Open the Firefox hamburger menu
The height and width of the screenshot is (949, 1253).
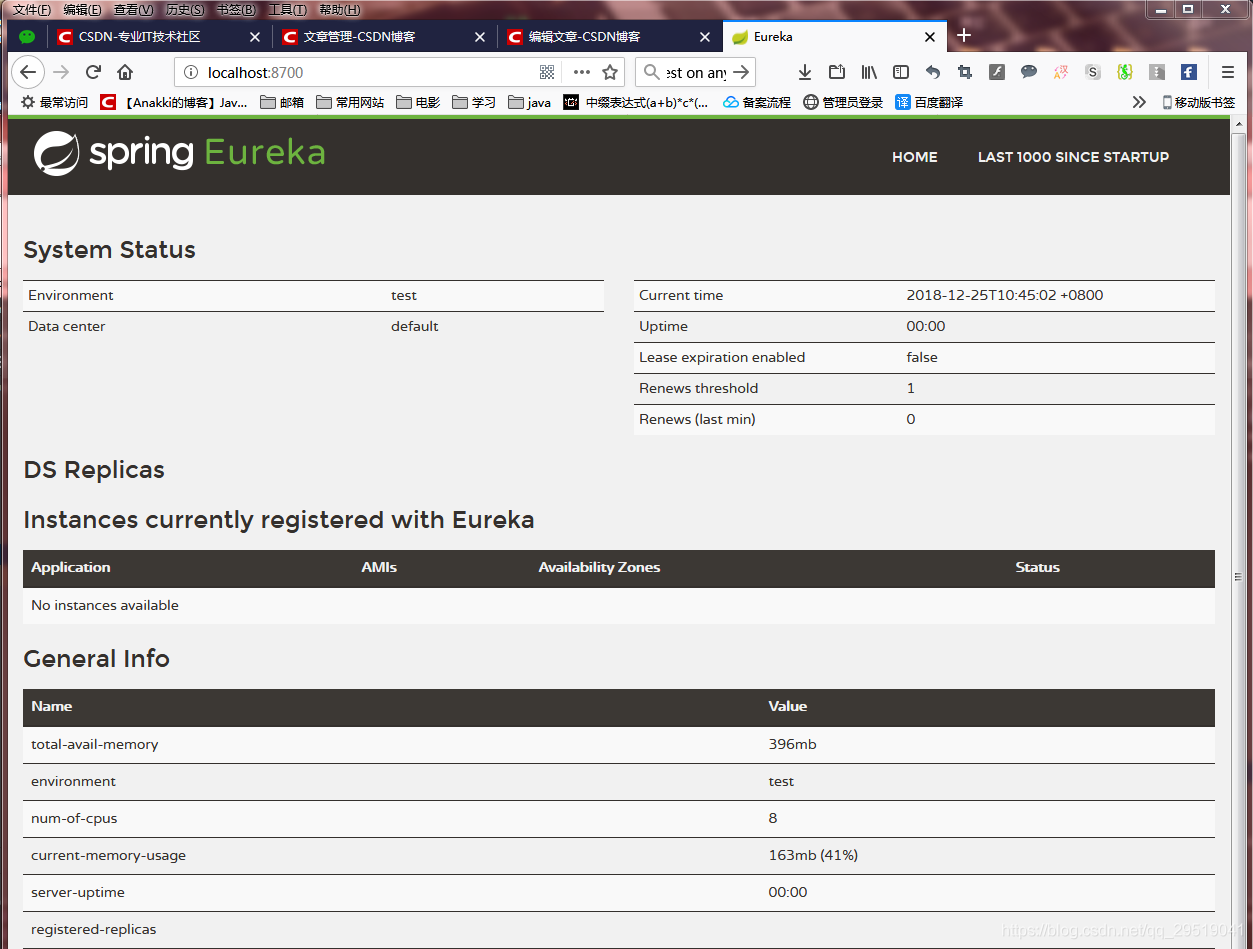pos(1228,72)
